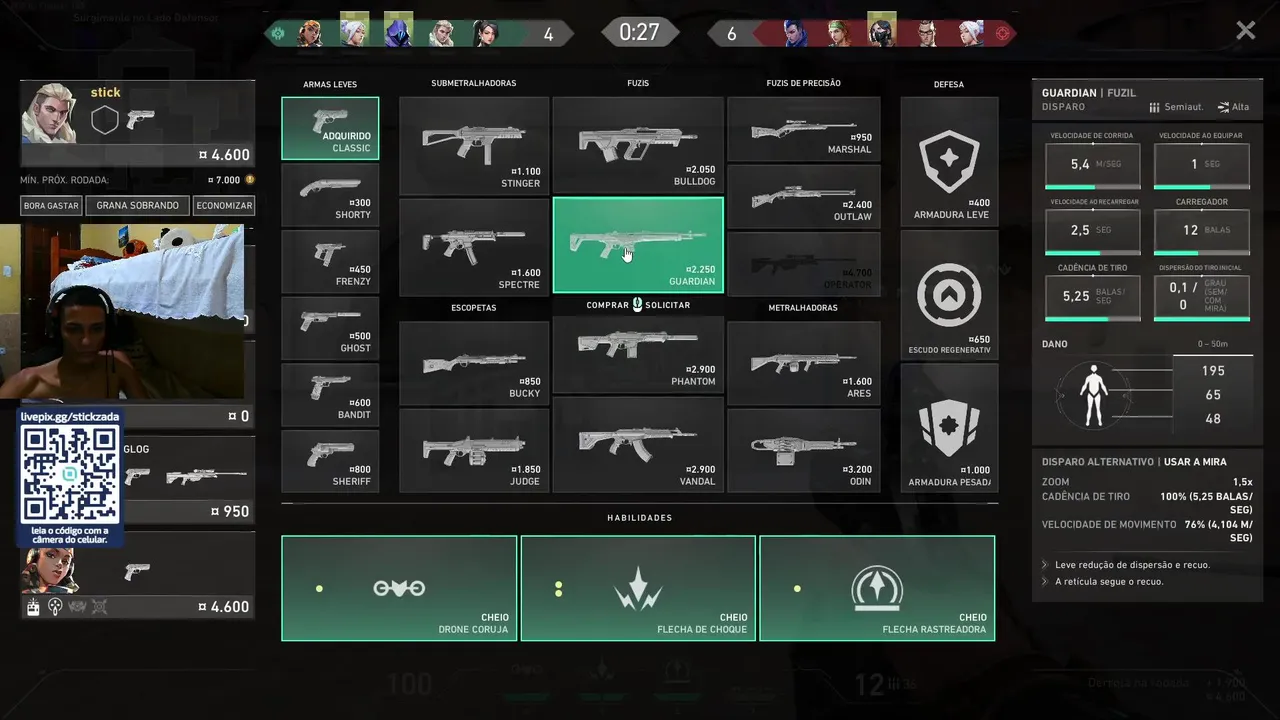Viewport: 1280px width, 720px height.
Task: Select the Drone Coruja ability
Action: point(399,588)
